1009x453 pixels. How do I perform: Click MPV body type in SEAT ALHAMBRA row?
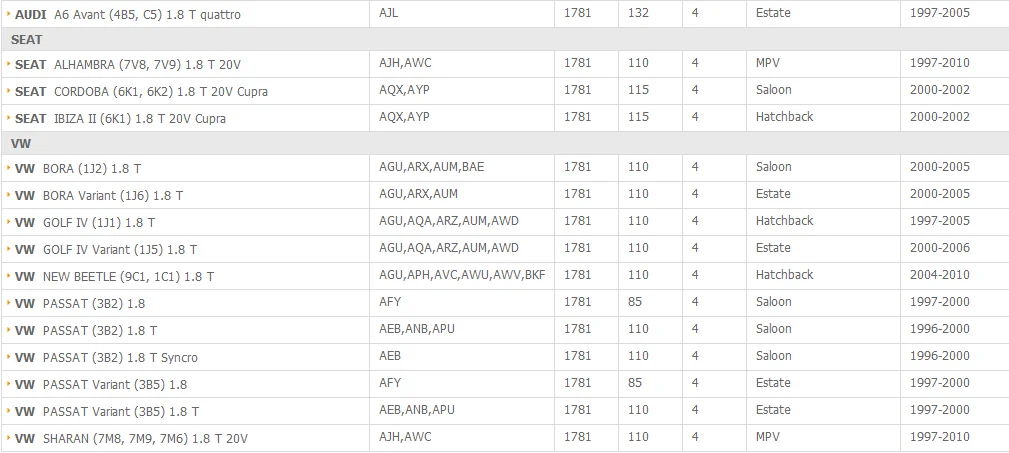tap(768, 63)
